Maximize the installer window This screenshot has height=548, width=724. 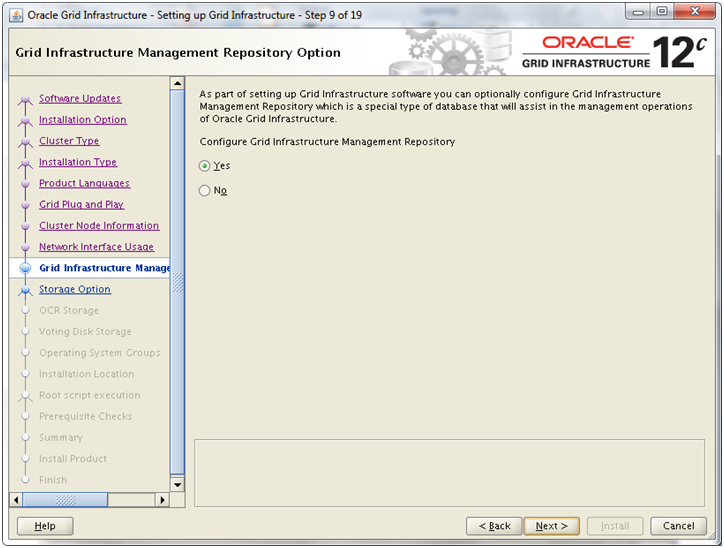click(662, 12)
